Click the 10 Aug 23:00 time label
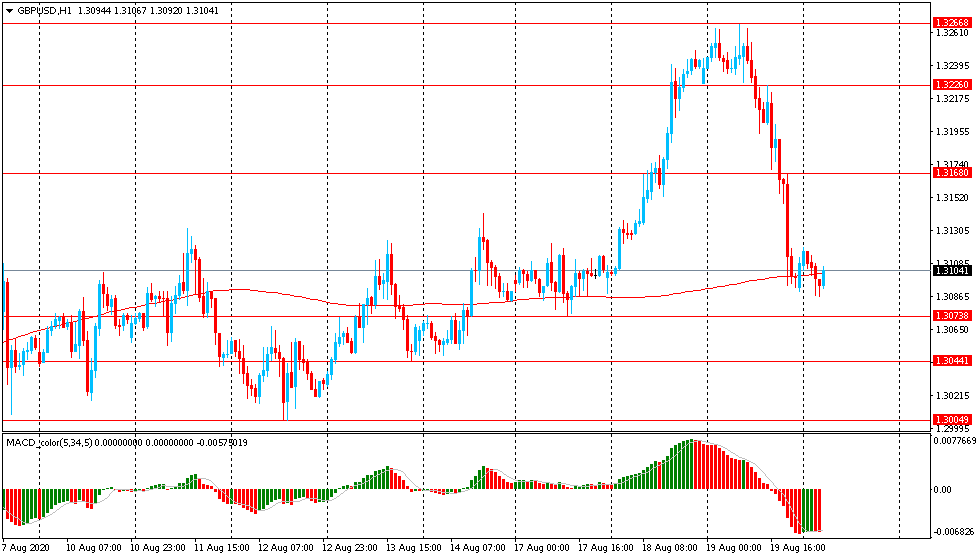This screenshot has height=559, width=976. 157,548
